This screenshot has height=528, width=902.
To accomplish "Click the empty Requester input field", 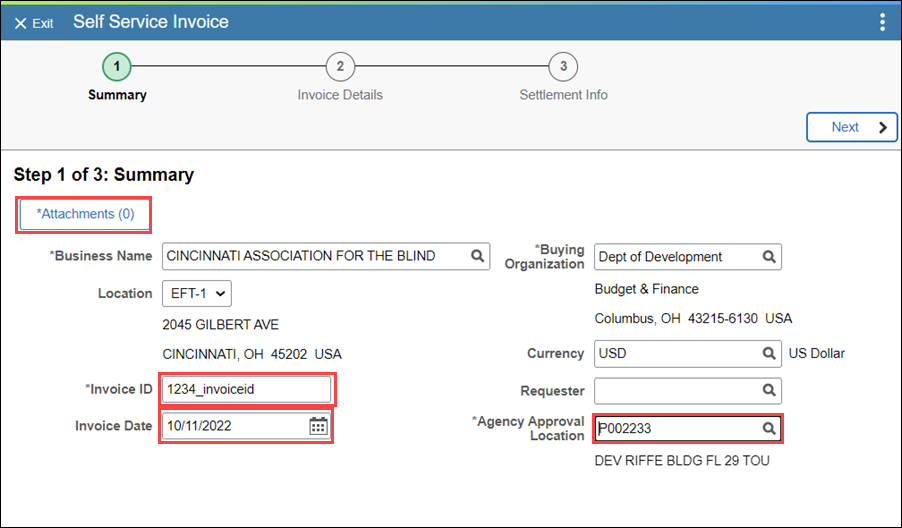I will point(687,391).
